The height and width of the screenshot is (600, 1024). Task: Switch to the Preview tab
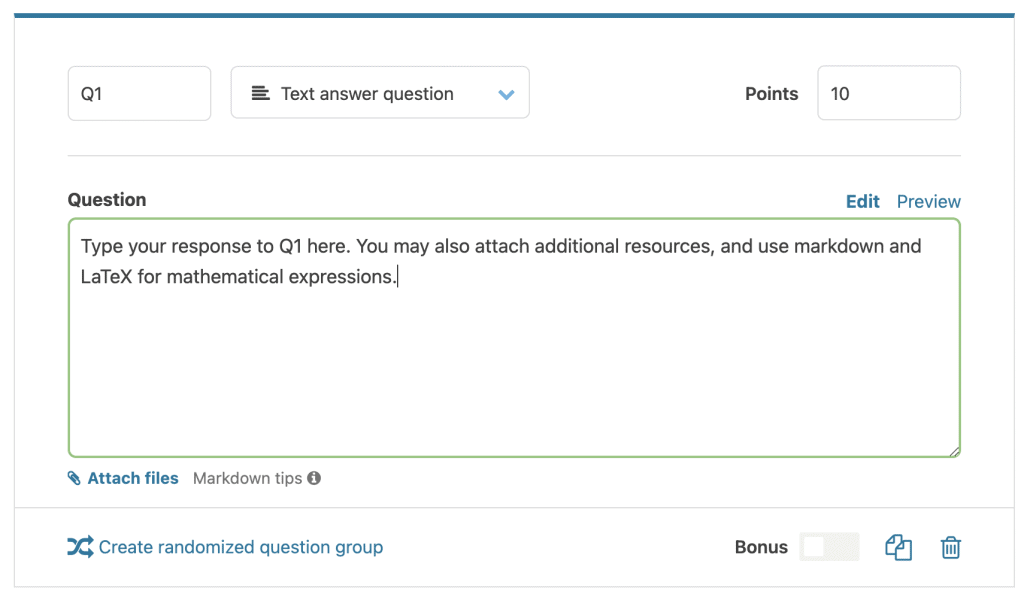click(928, 201)
